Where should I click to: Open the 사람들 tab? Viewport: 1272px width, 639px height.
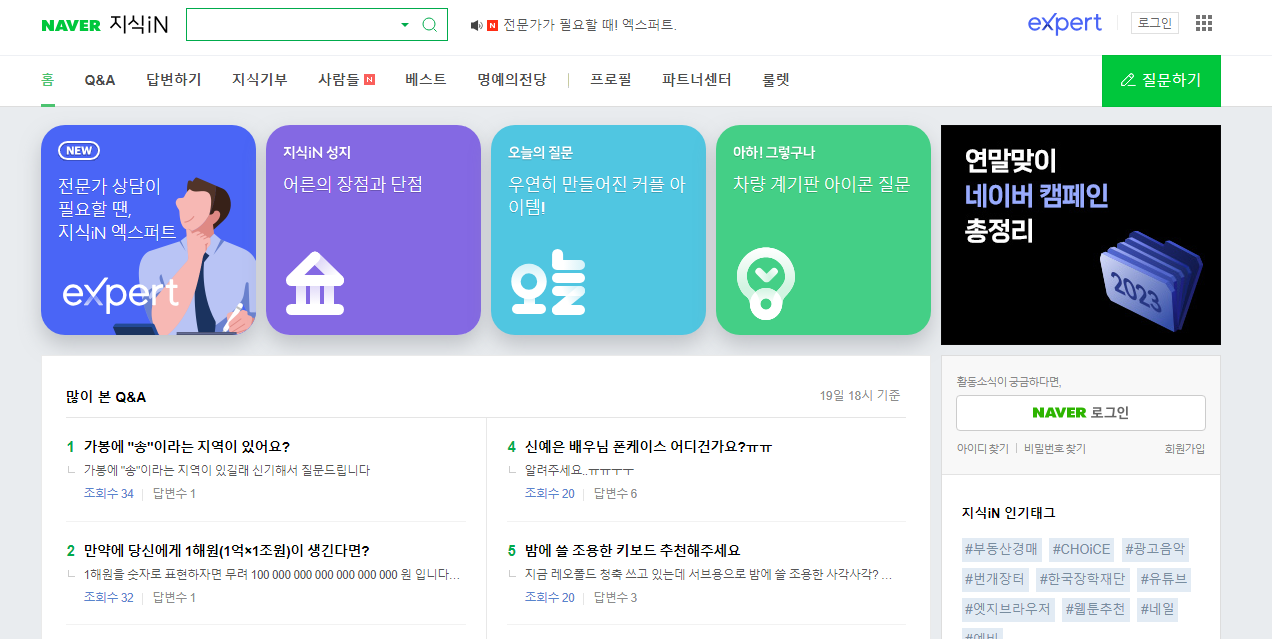pyautogui.click(x=338, y=80)
